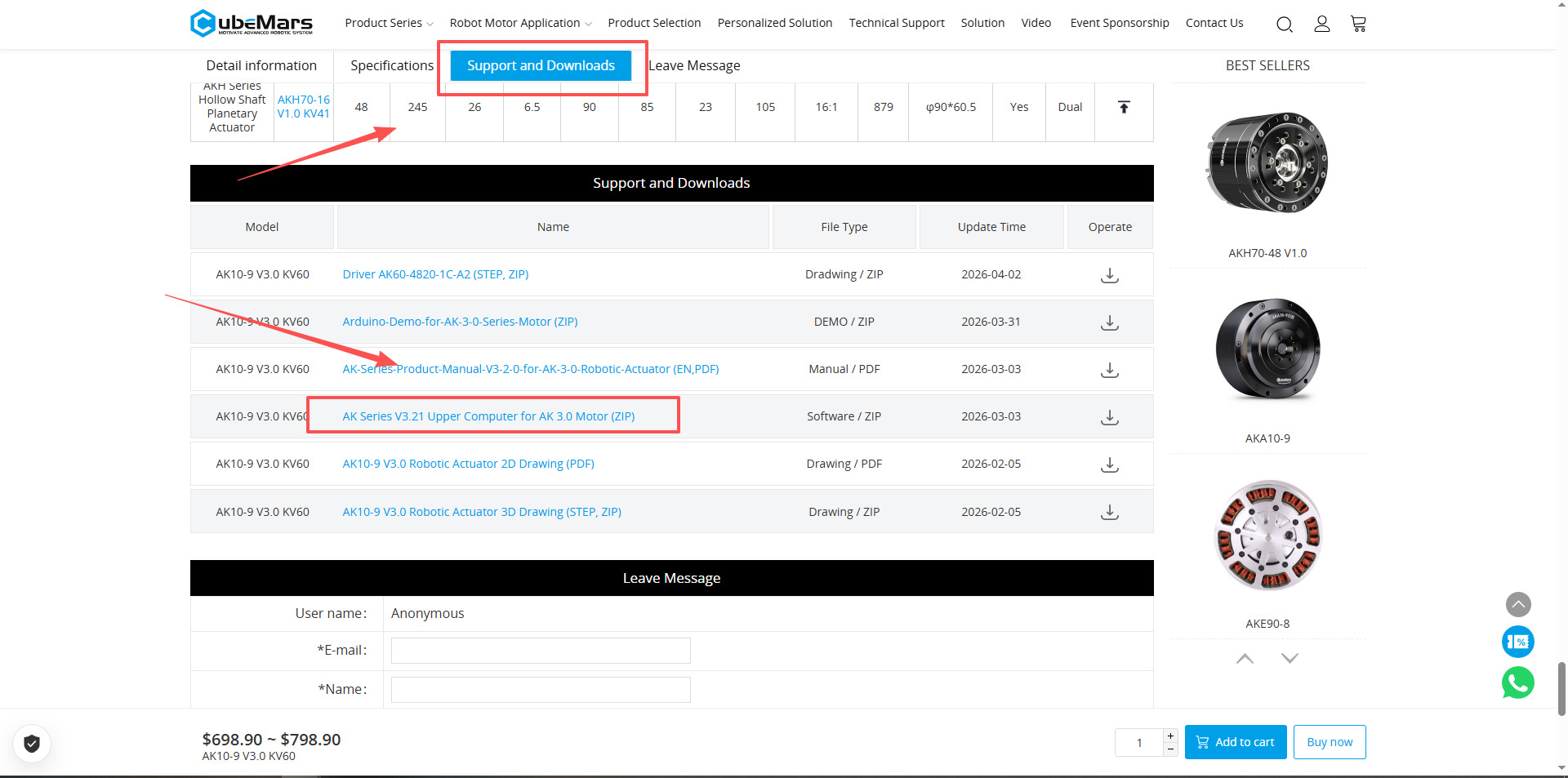Viewport: 1568px width, 778px height.
Task: Expand Robot Motor Application dropdown
Action: tap(520, 23)
